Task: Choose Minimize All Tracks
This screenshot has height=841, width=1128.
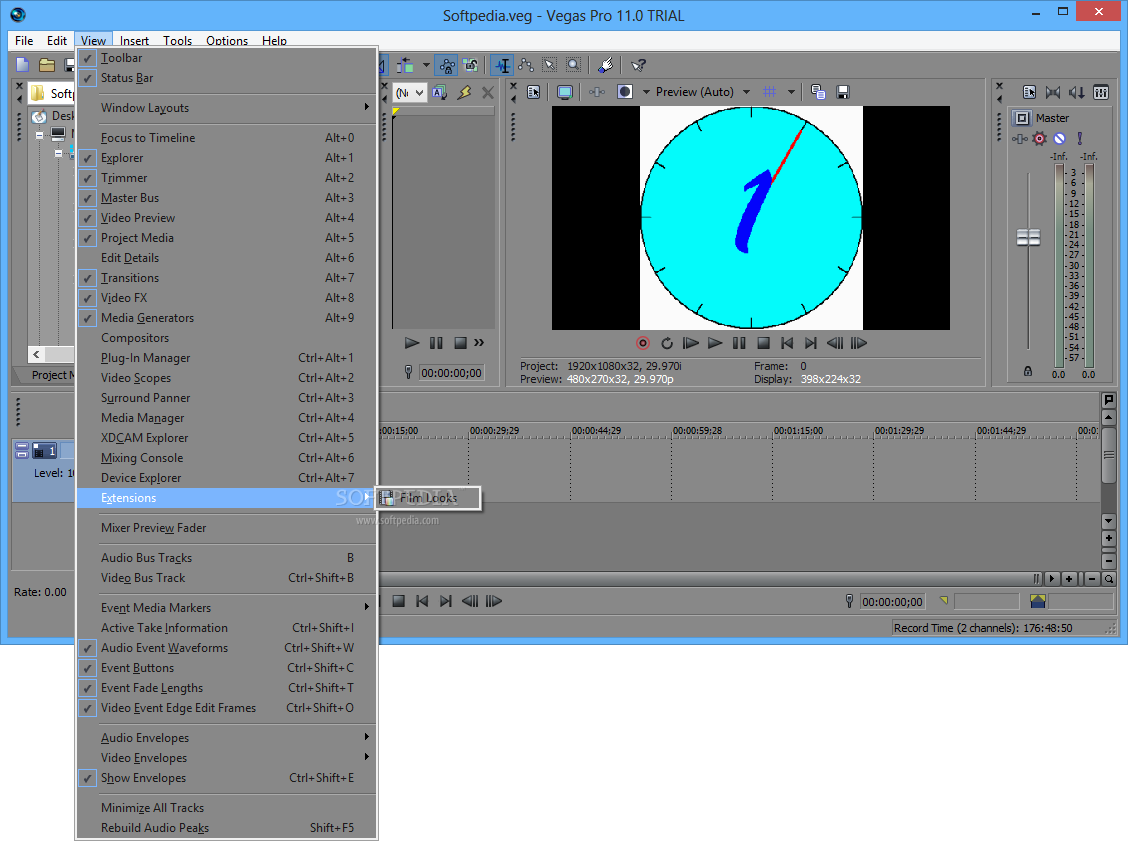Action: point(227,808)
